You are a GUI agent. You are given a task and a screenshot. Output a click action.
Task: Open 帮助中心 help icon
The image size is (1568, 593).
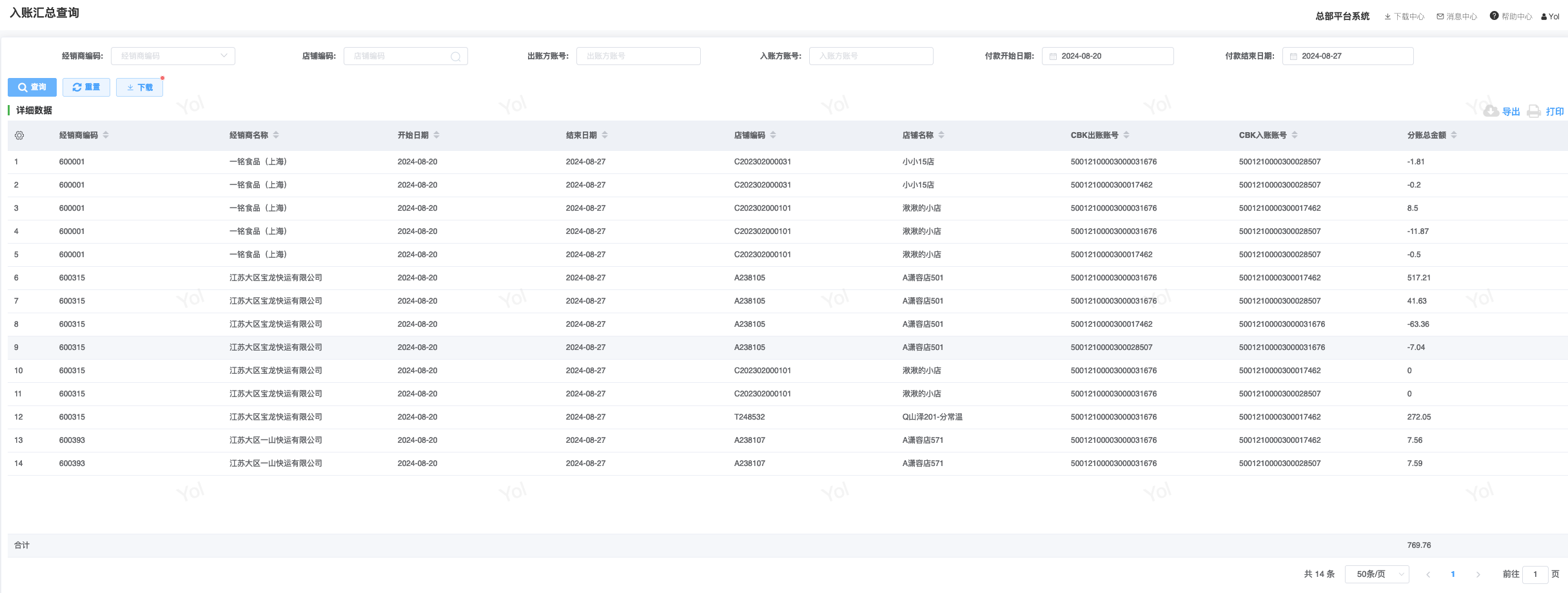[1494, 16]
